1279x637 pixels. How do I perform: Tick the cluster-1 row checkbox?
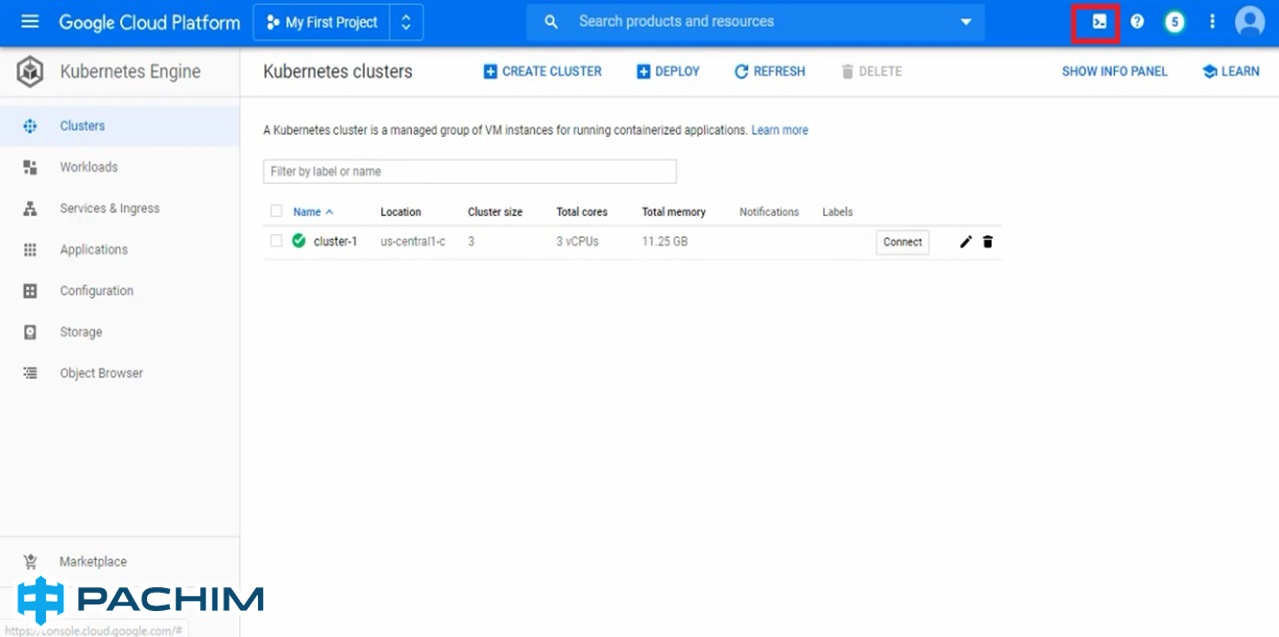click(x=276, y=241)
